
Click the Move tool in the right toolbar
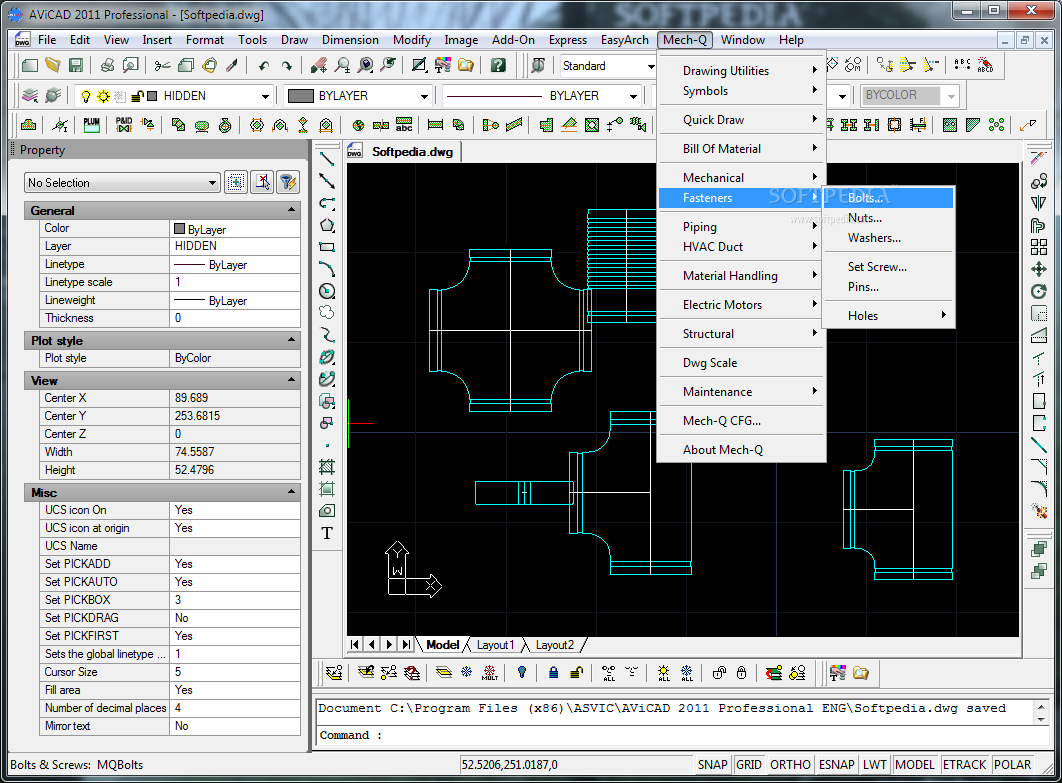pyautogui.click(x=1038, y=270)
